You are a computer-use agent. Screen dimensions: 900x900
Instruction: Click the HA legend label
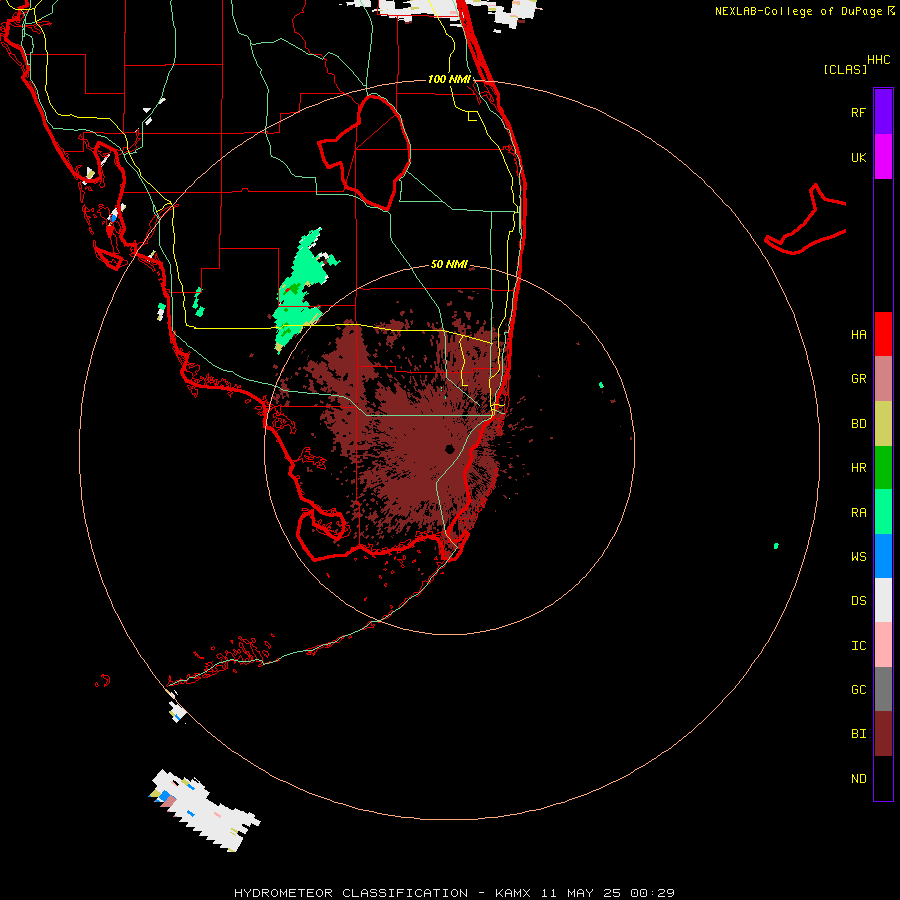(858, 335)
